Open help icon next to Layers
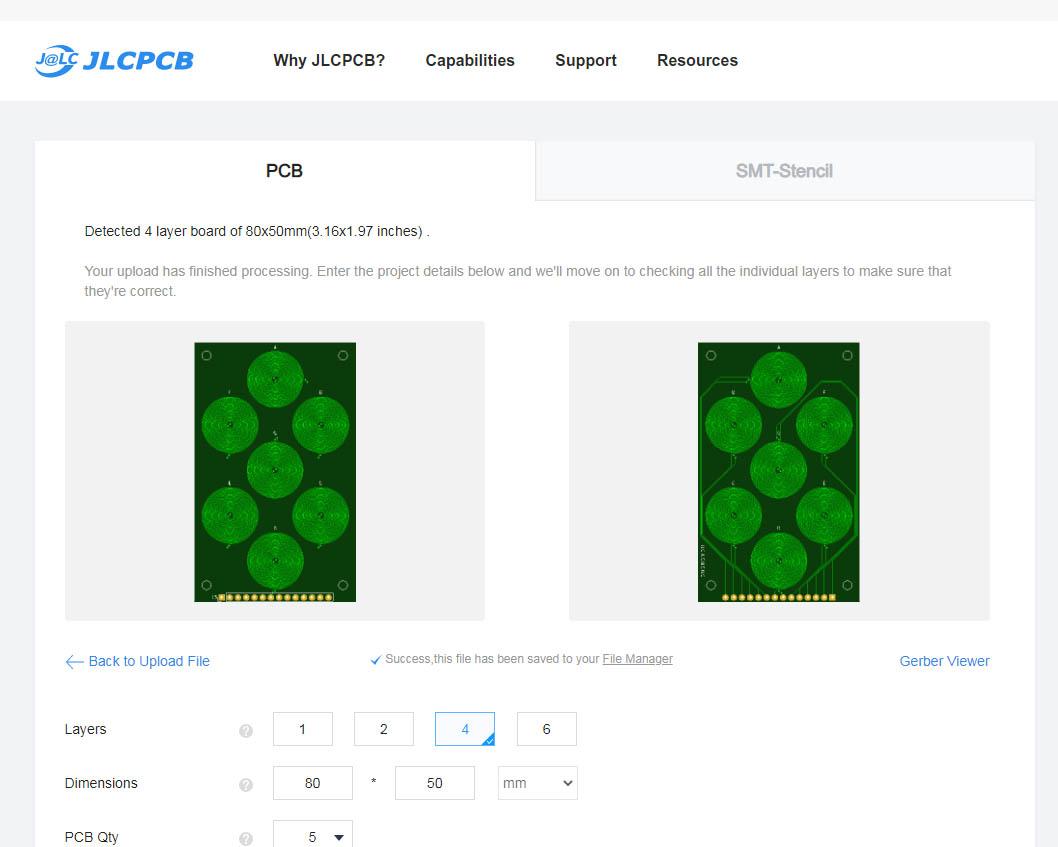The height and width of the screenshot is (847, 1058). [246, 730]
